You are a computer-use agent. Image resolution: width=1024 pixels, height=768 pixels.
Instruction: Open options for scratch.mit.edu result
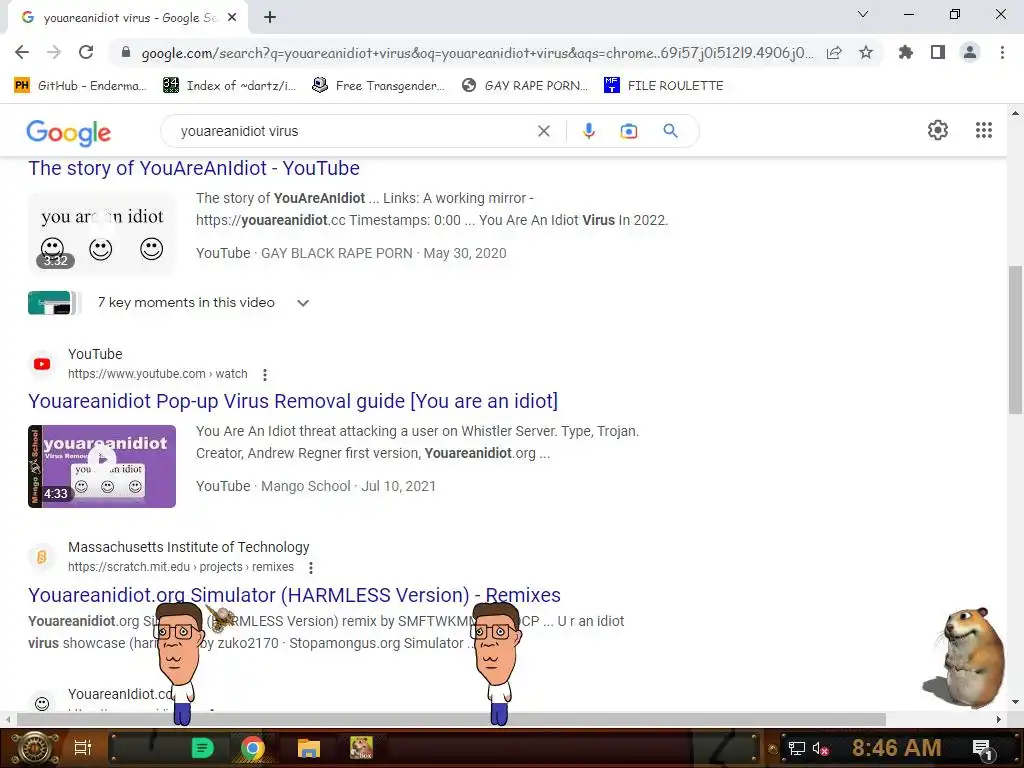click(311, 568)
